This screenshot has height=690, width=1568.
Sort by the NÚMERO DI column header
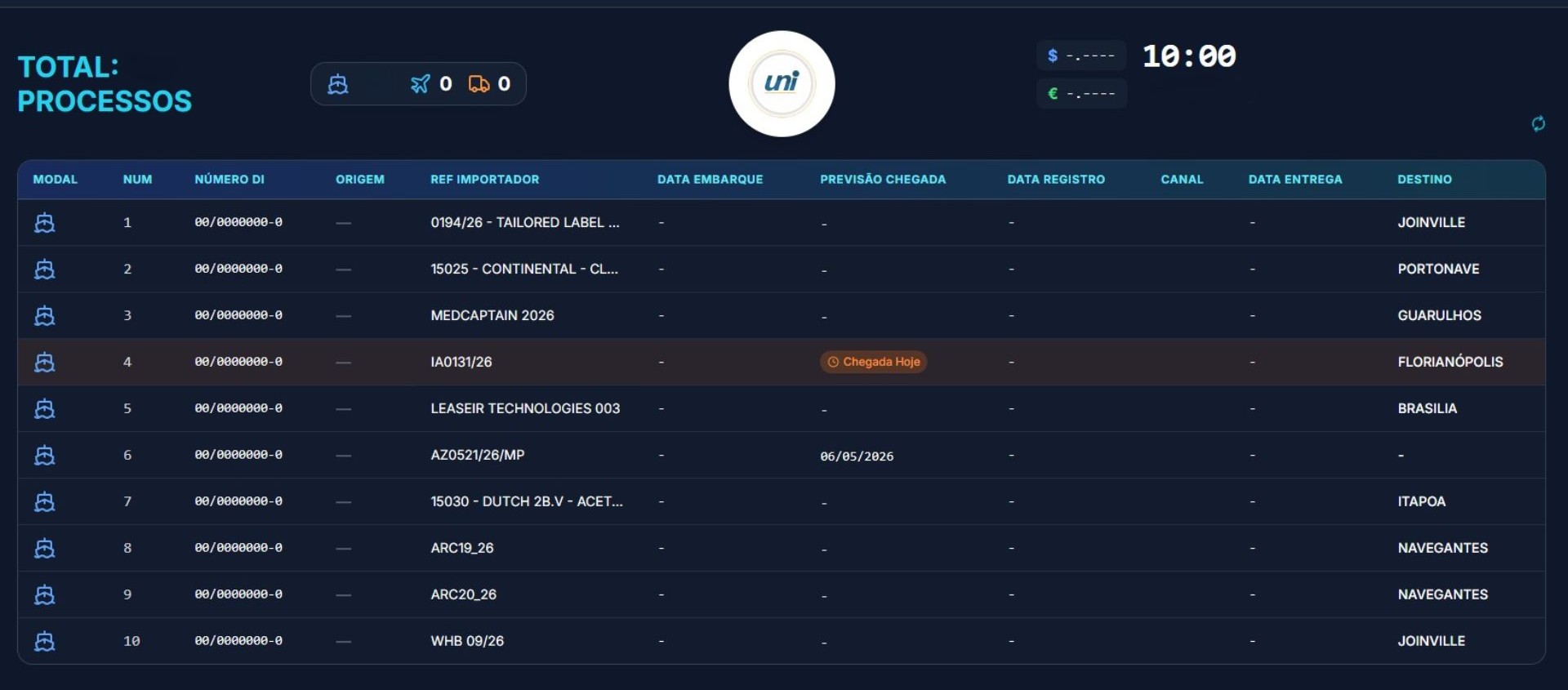pyautogui.click(x=229, y=180)
